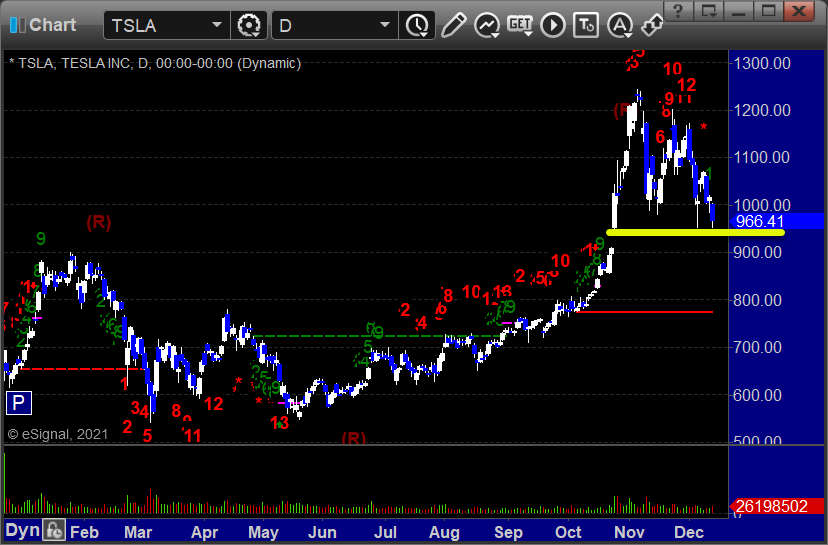Open the alerts 'A' circle icon
The image size is (828, 545).
click(x=620, y=25)
